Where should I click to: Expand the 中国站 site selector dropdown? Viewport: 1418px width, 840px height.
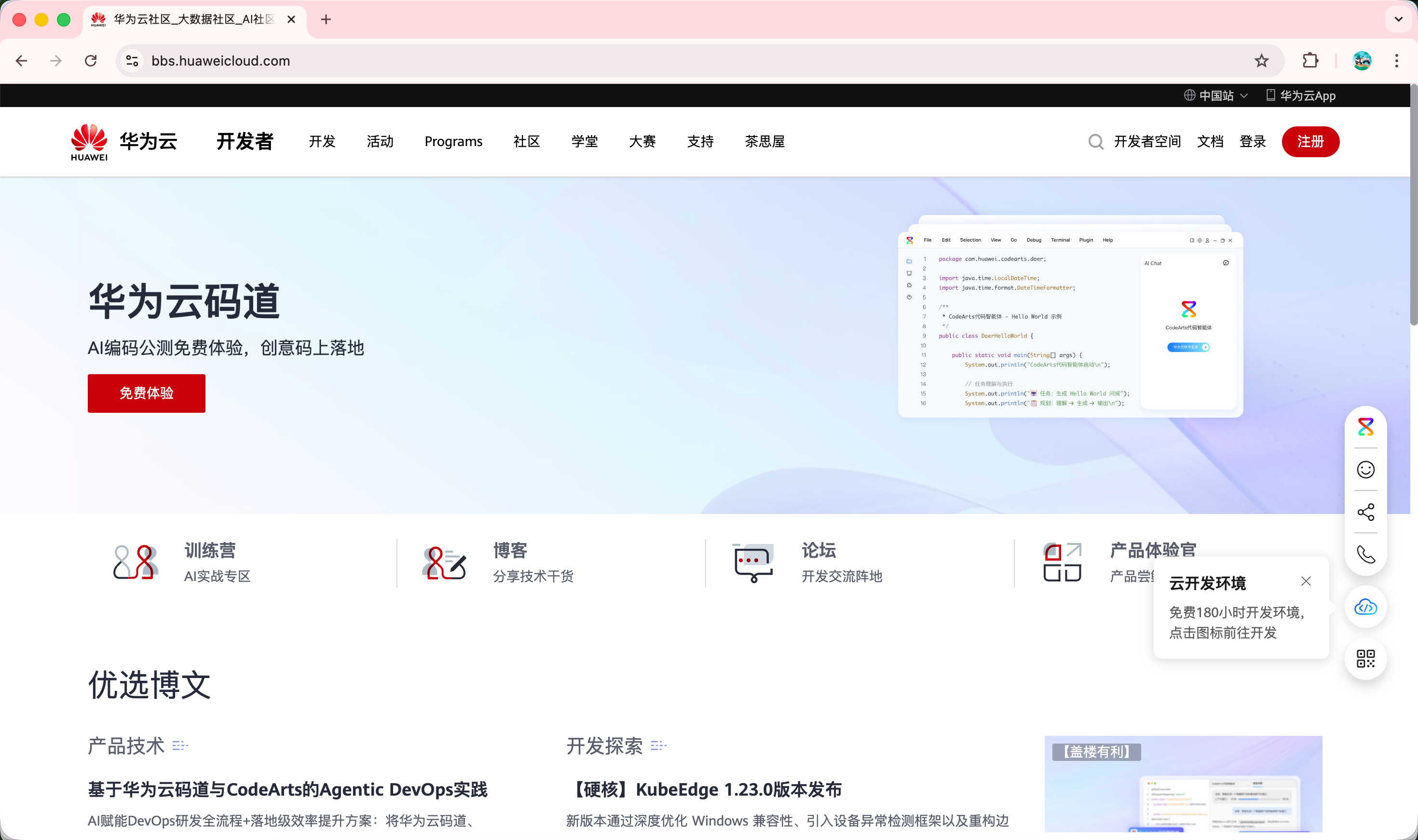[x=1216, y=95]
